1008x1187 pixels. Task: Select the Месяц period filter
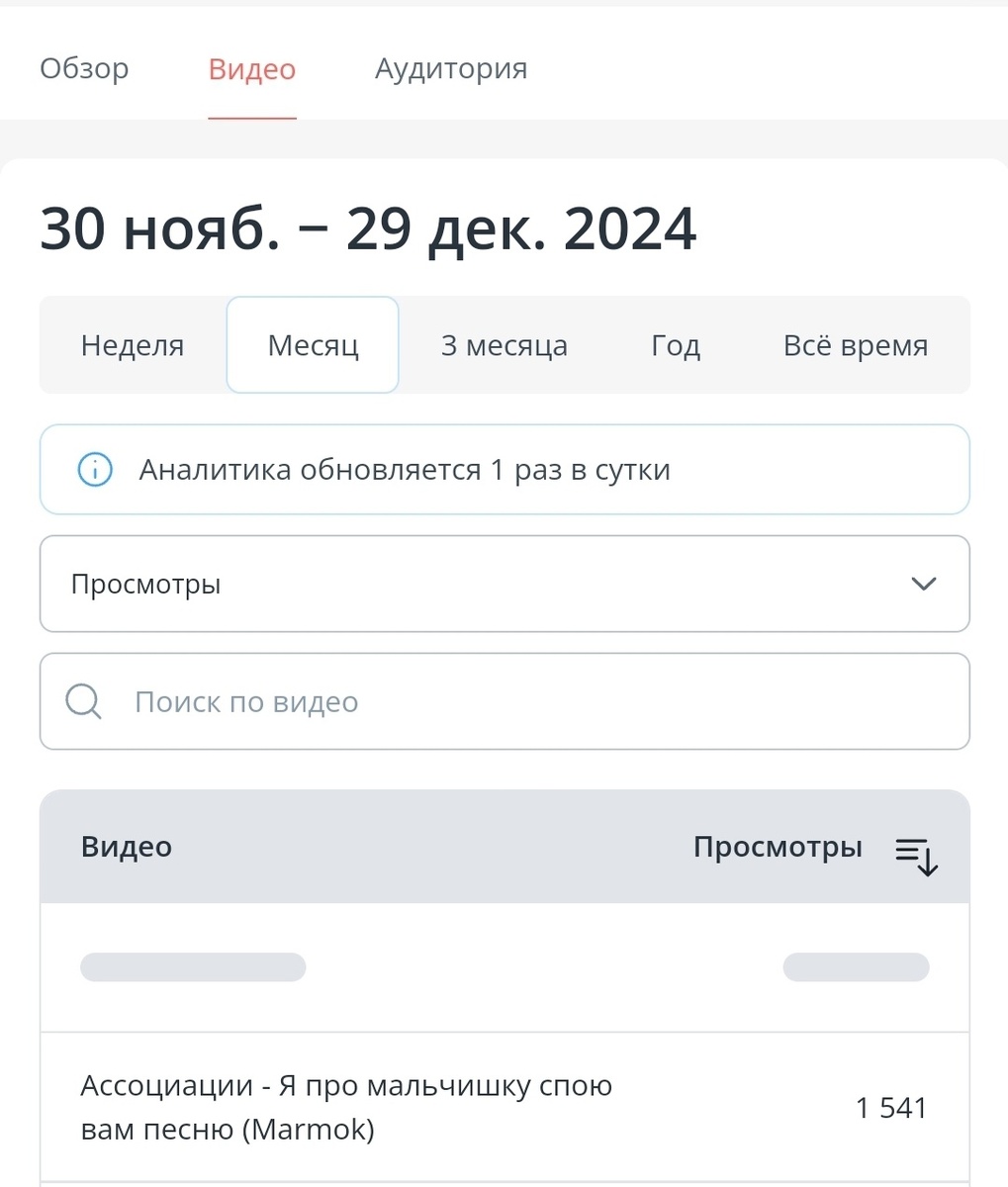pos(313,345)
